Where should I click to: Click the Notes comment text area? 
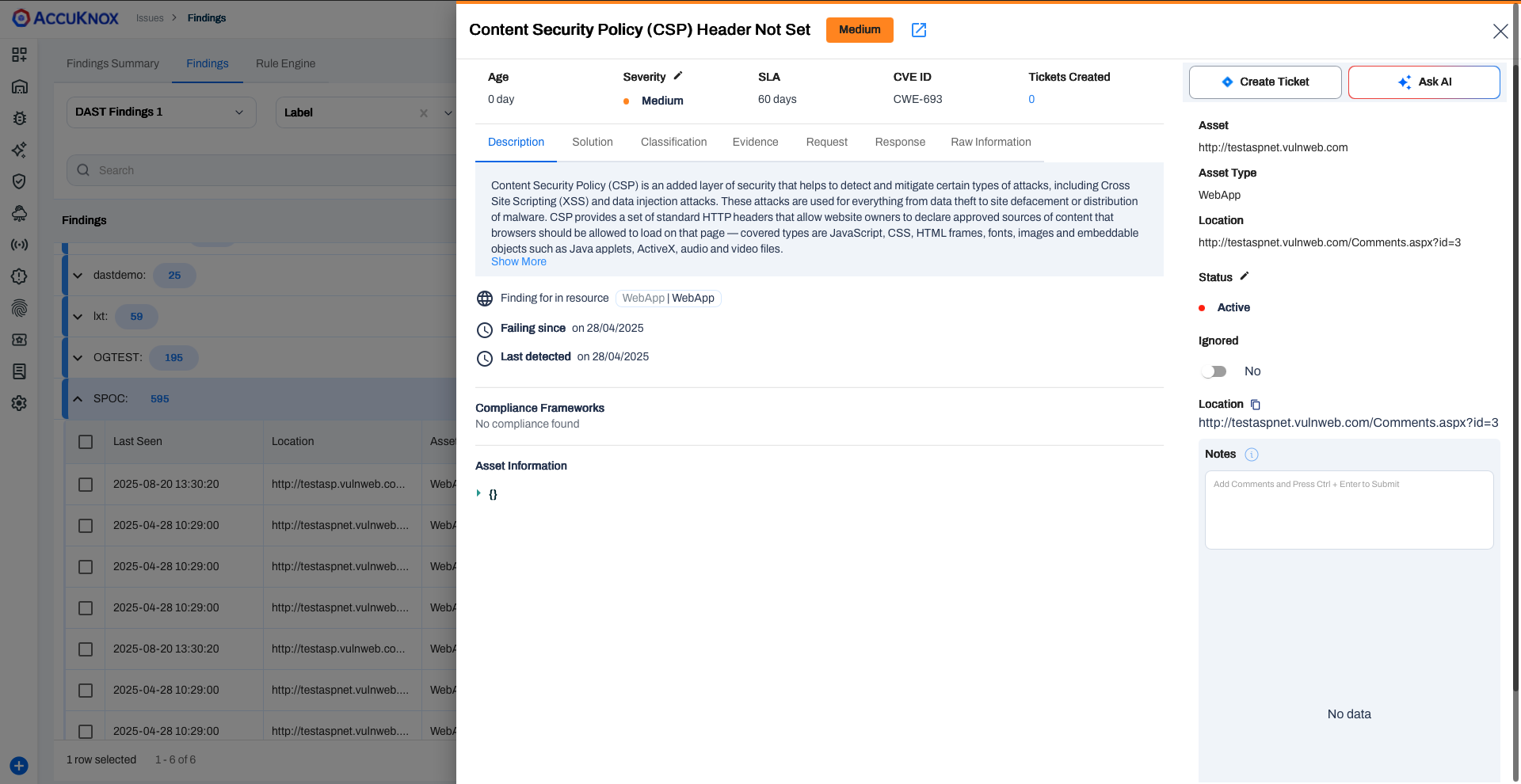coord(1348,511)
